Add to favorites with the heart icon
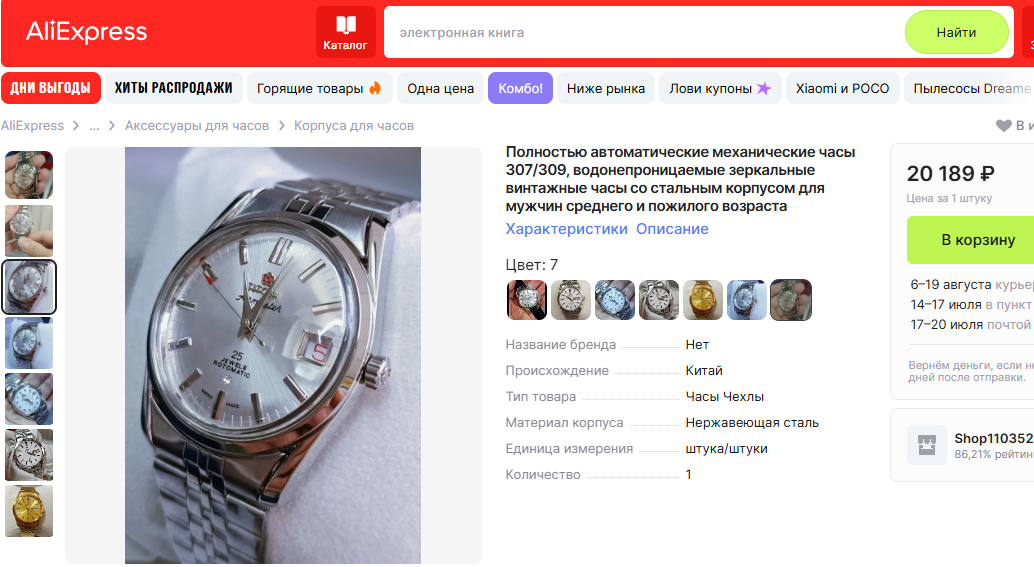This screenshot has width=1034, height=567. (x=1003, y=125)
